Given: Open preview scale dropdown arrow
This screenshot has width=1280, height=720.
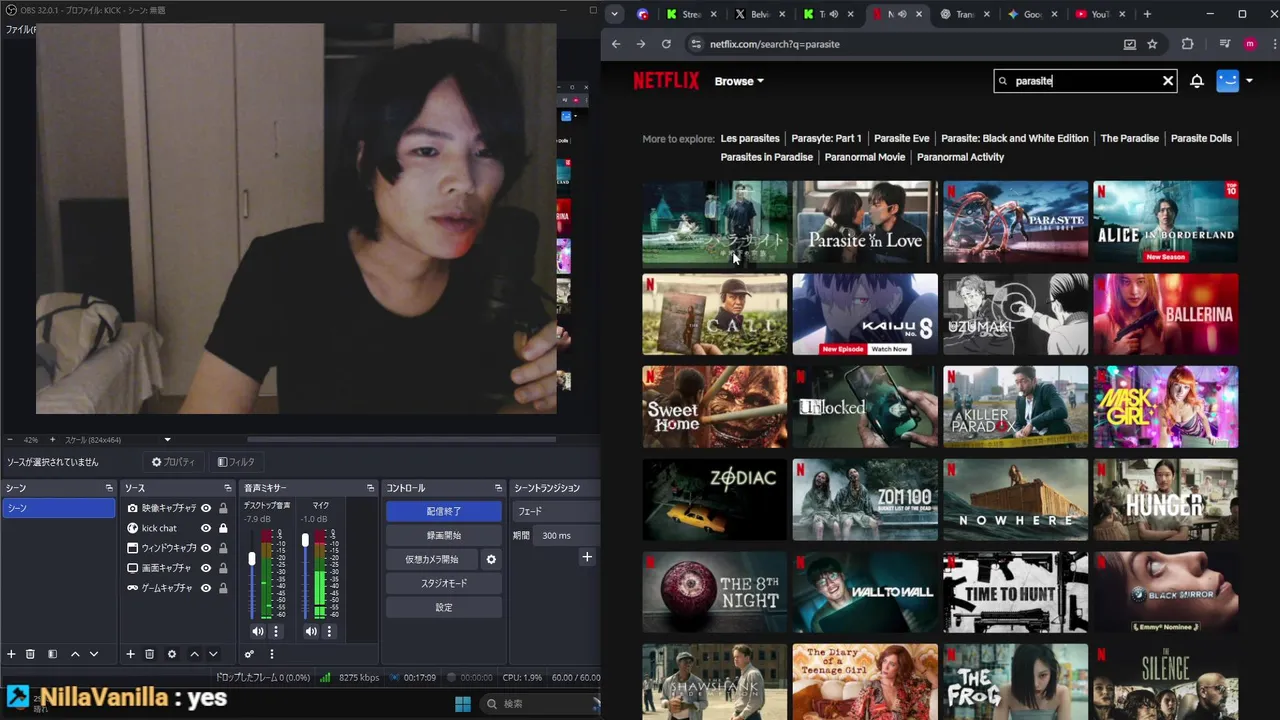Looking at the screenshot, I should [x=167, y=440].
